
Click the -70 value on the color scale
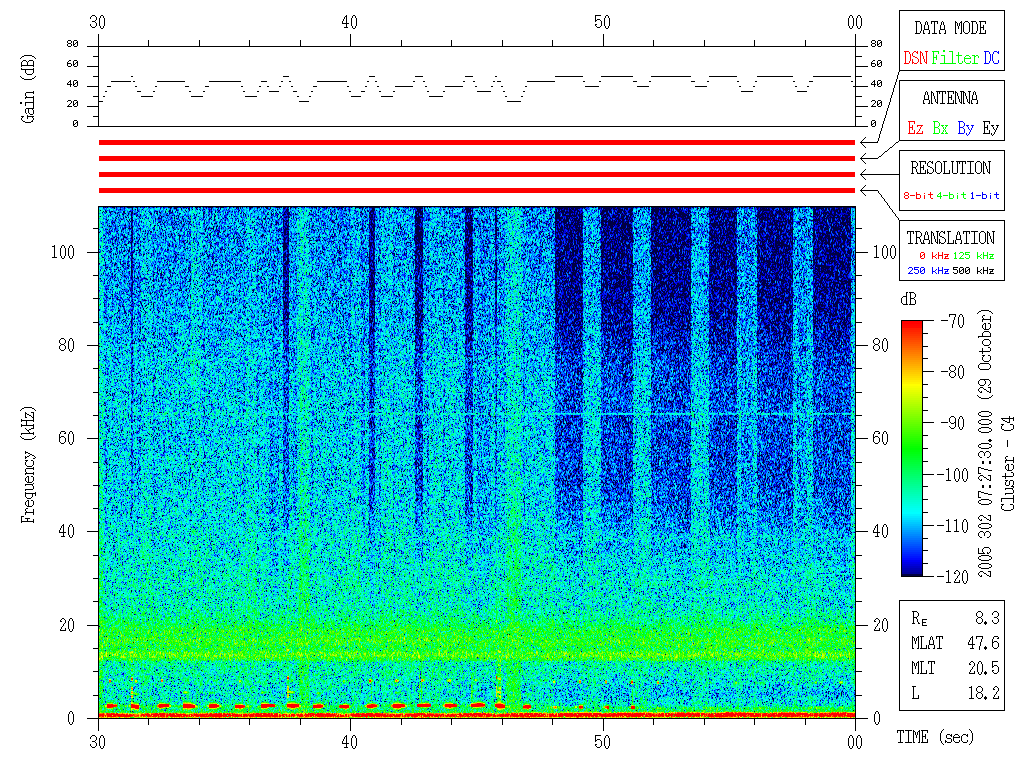[953, 321]
